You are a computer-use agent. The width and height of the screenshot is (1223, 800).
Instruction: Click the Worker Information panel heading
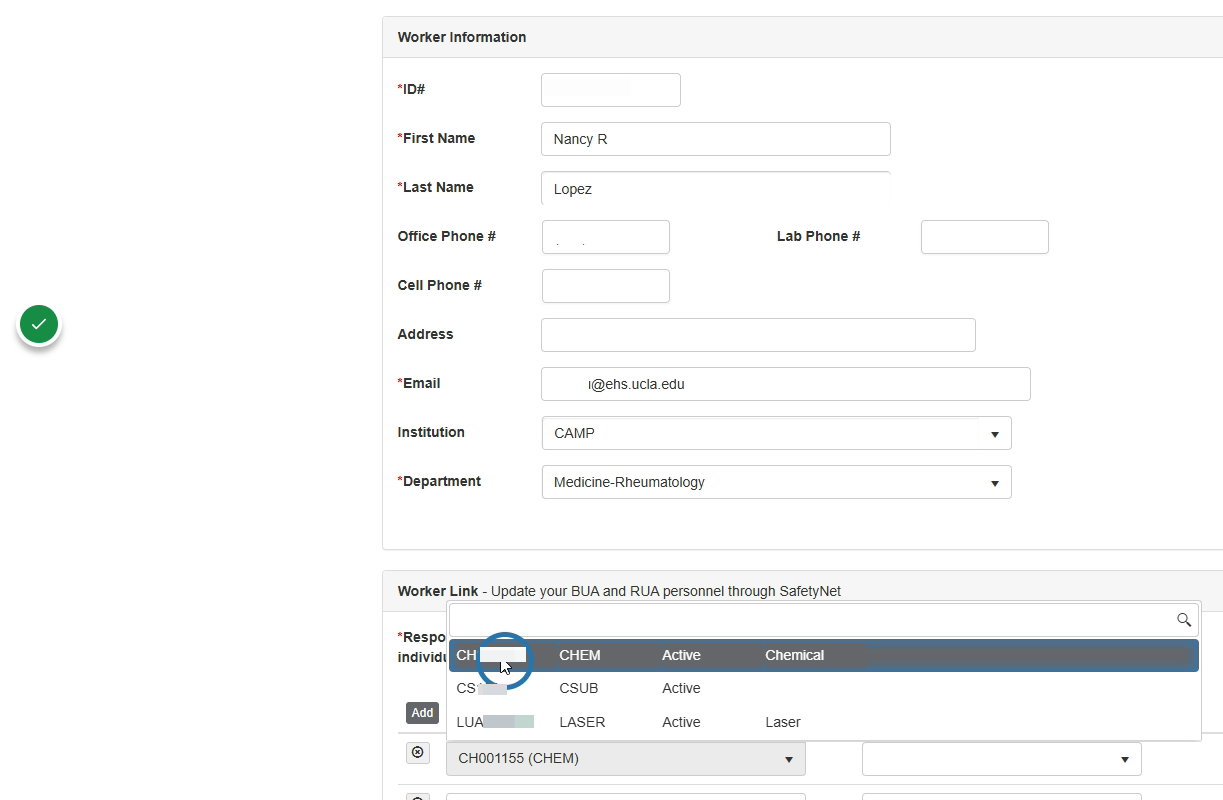(462, 37)
